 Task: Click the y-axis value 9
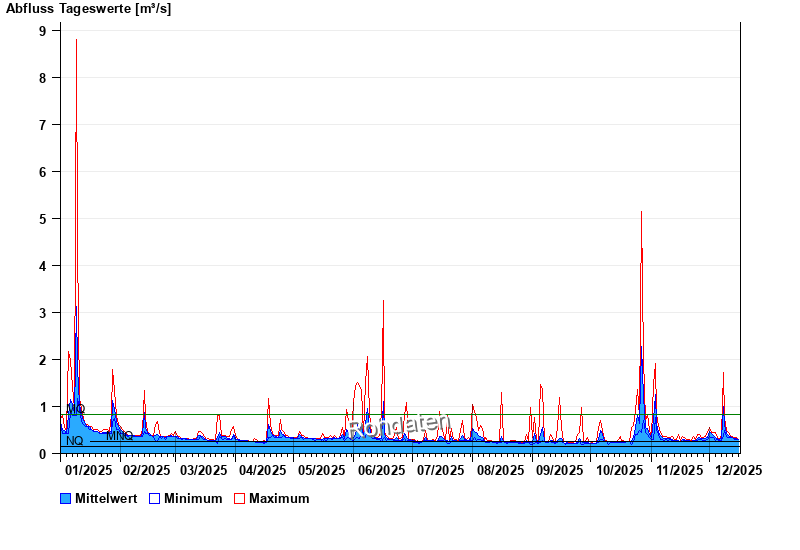click(x=43, y=31)
